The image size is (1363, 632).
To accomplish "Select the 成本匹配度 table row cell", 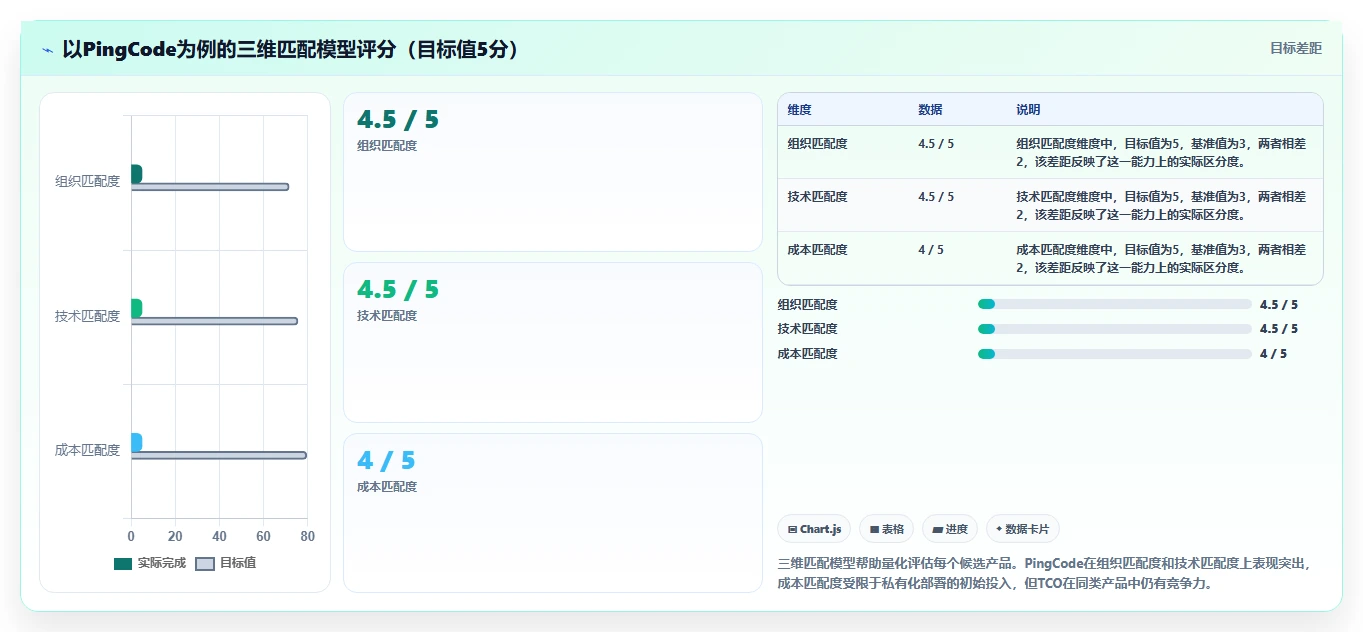I will (817, 250).
